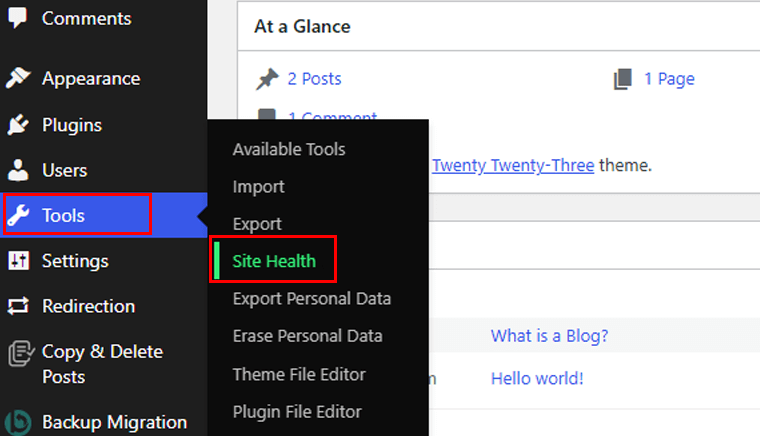Image resolution: width=760 pixels, height=436 pixels.
Task: Click the Copy & Delete Posts icon
Action: point(21,353)
